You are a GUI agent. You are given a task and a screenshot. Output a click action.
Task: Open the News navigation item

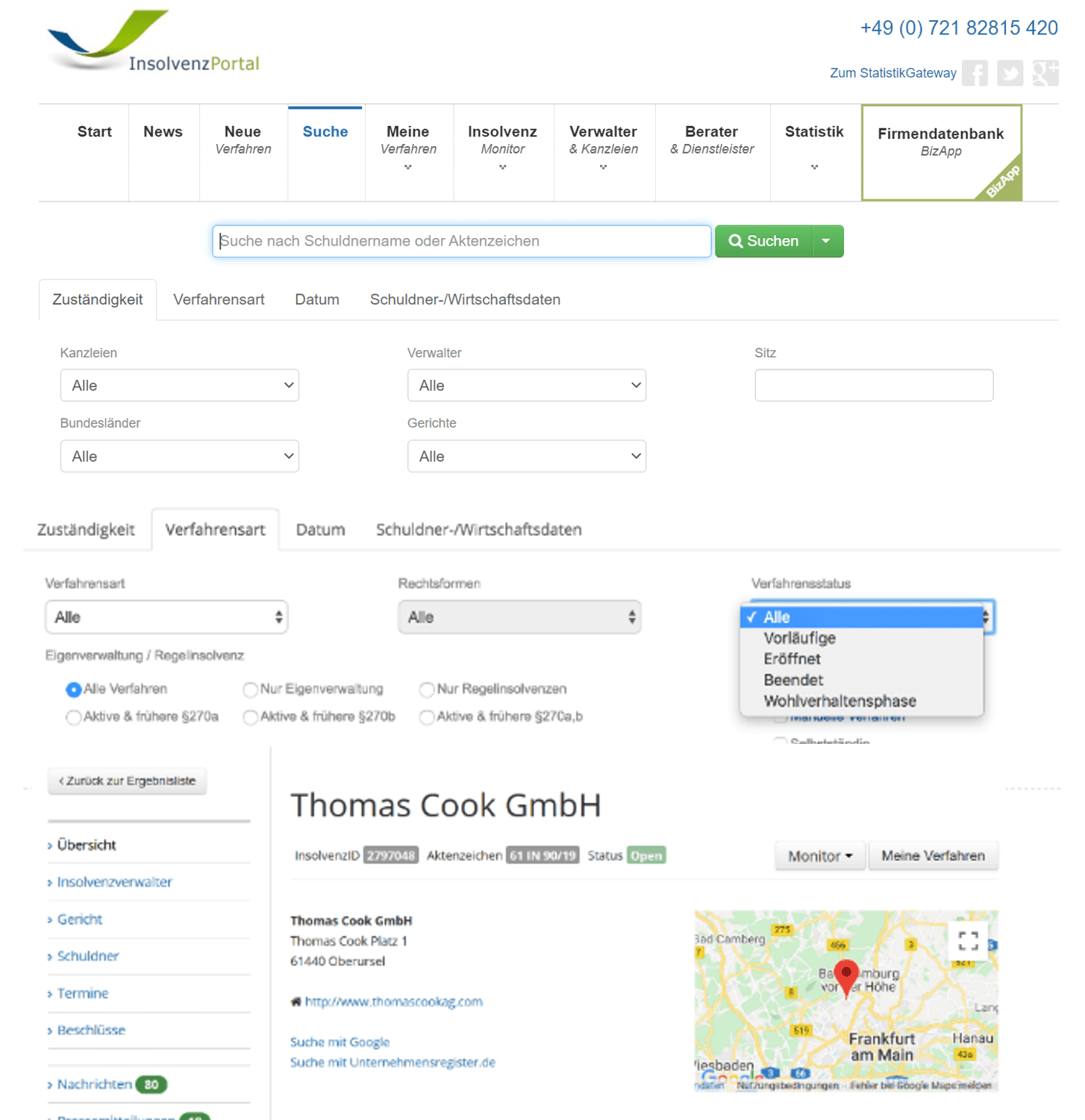pos(163,131)
